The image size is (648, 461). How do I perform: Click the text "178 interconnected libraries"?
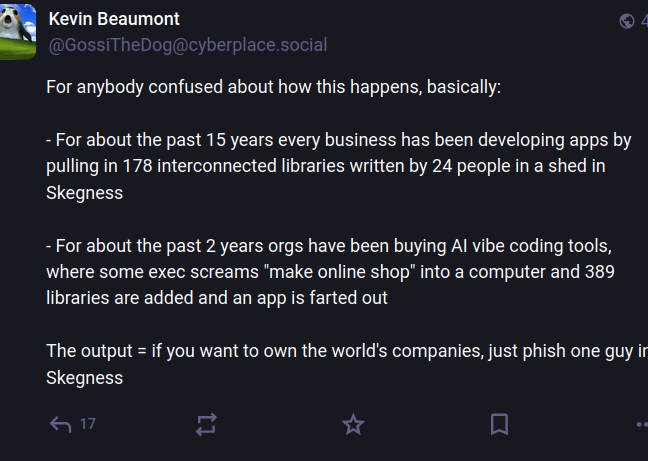pos(236,166)
